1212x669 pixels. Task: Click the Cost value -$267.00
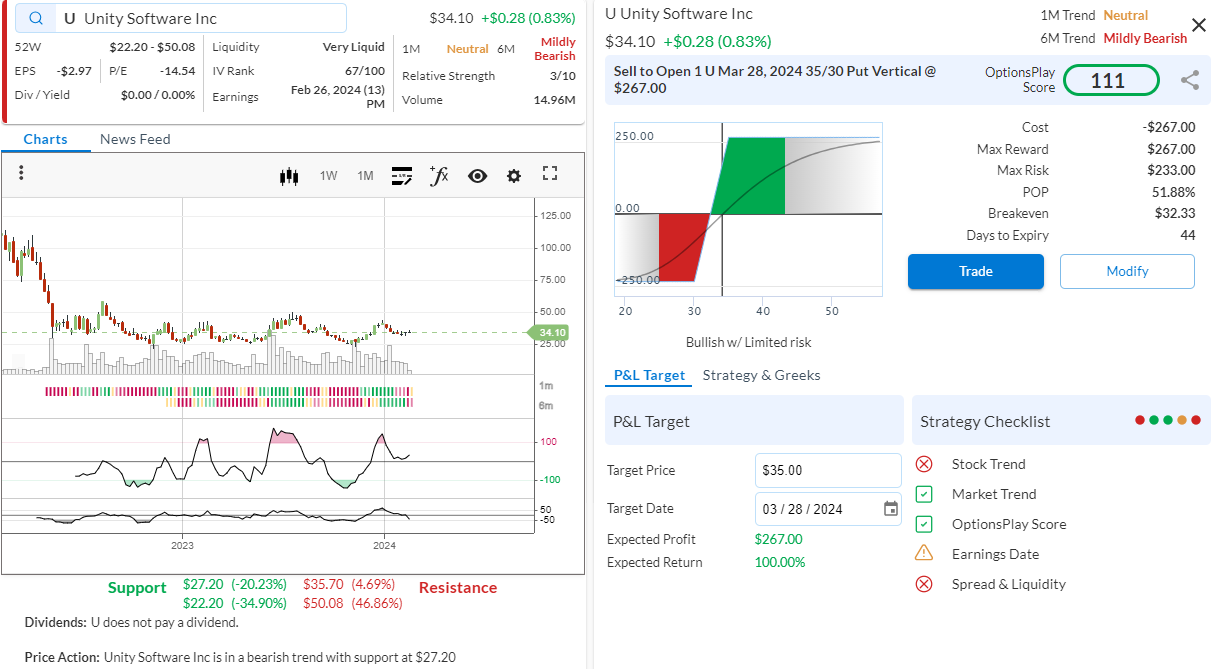(1169, 127)
